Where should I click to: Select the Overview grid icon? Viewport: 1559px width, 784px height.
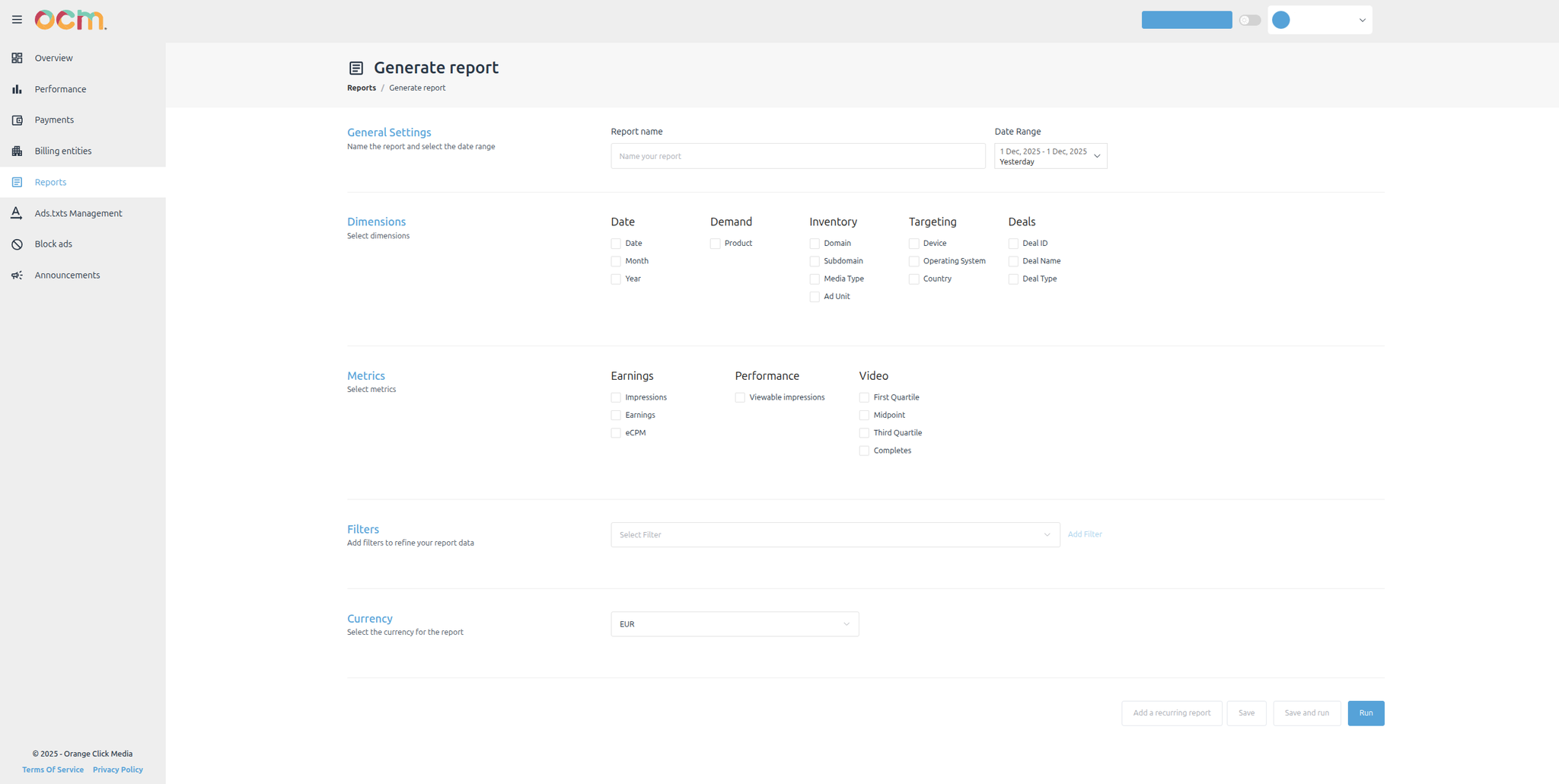[x=17, y=58]
